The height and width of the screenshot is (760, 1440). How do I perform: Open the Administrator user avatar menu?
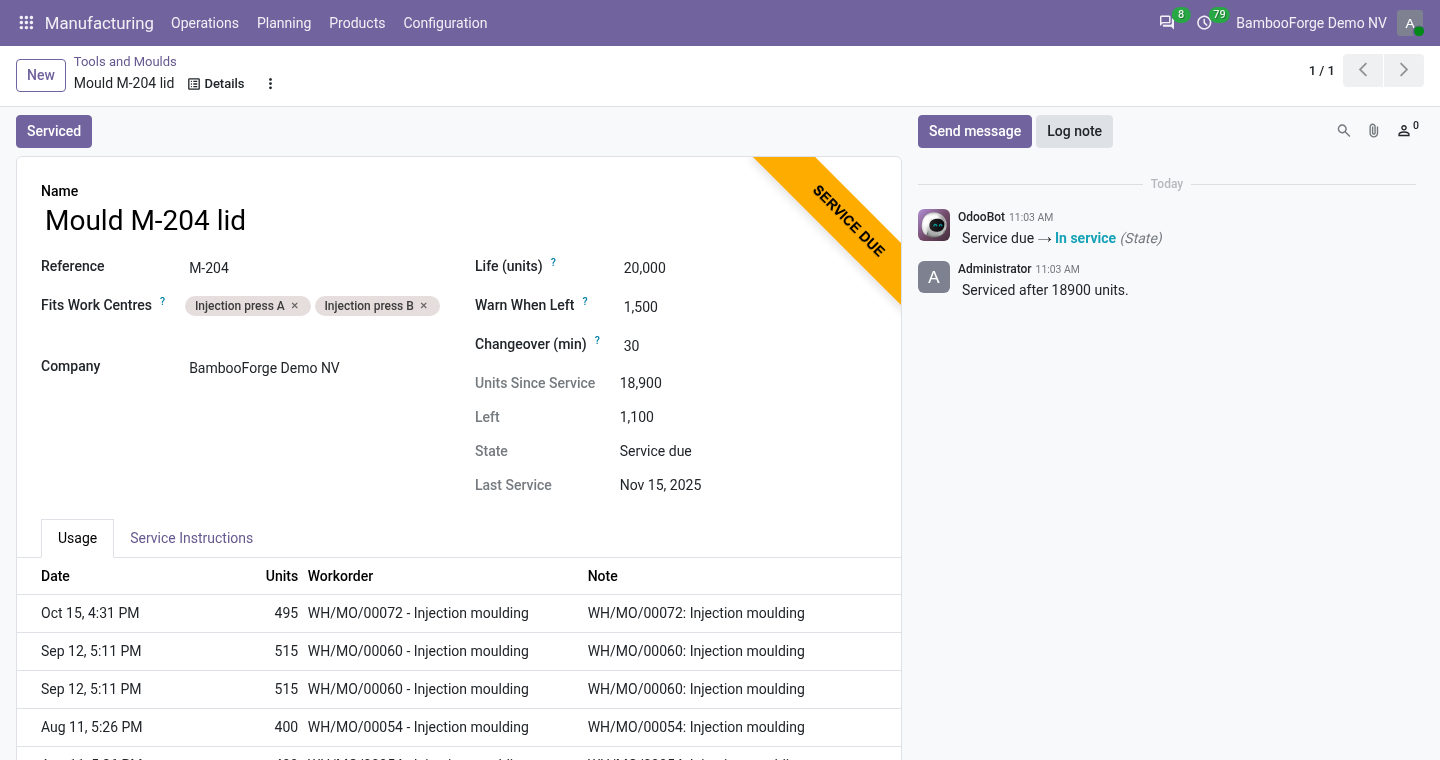[x=1410, y=23]
